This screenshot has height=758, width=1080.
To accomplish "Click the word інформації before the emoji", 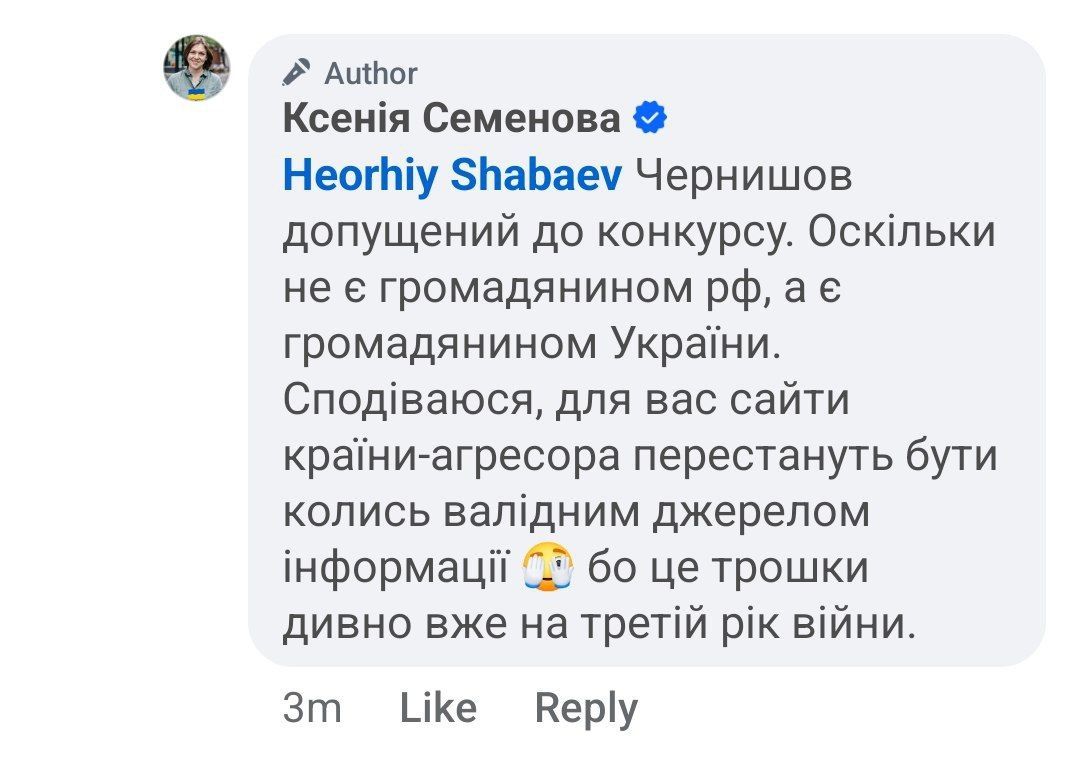I will pyautogui.click(x=396, y=569).
